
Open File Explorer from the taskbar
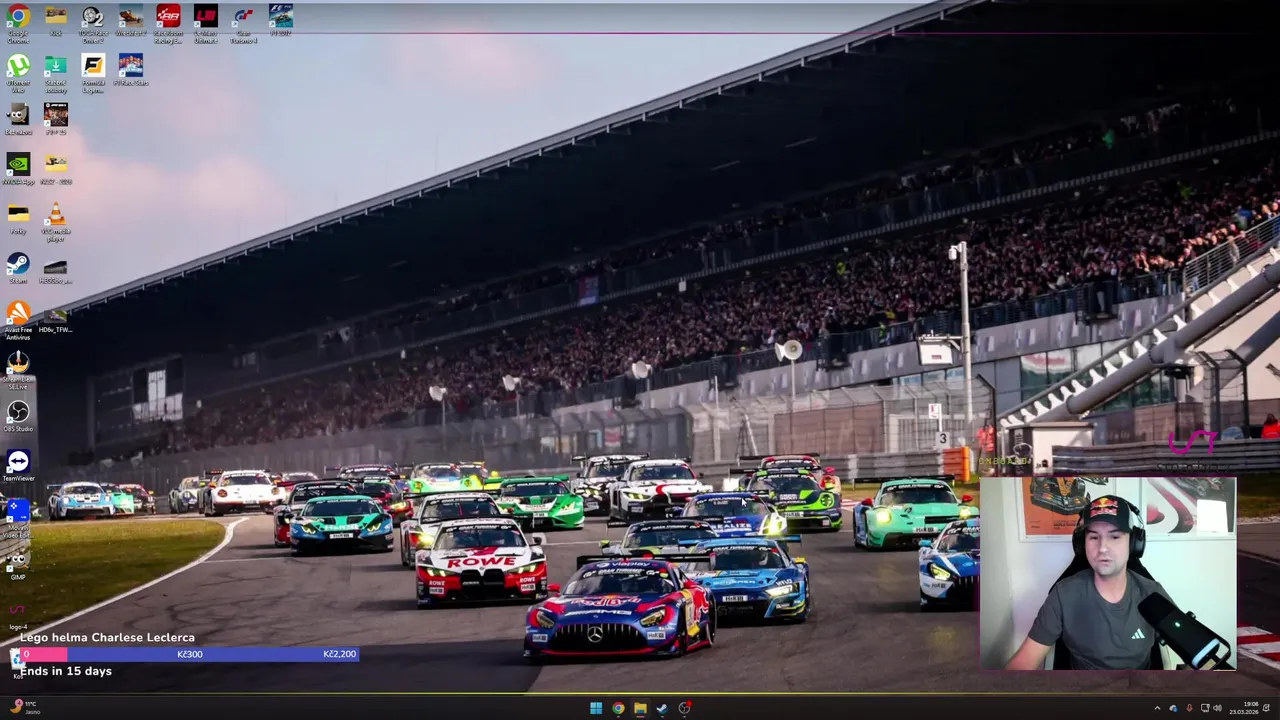click(x=640, y=708)
